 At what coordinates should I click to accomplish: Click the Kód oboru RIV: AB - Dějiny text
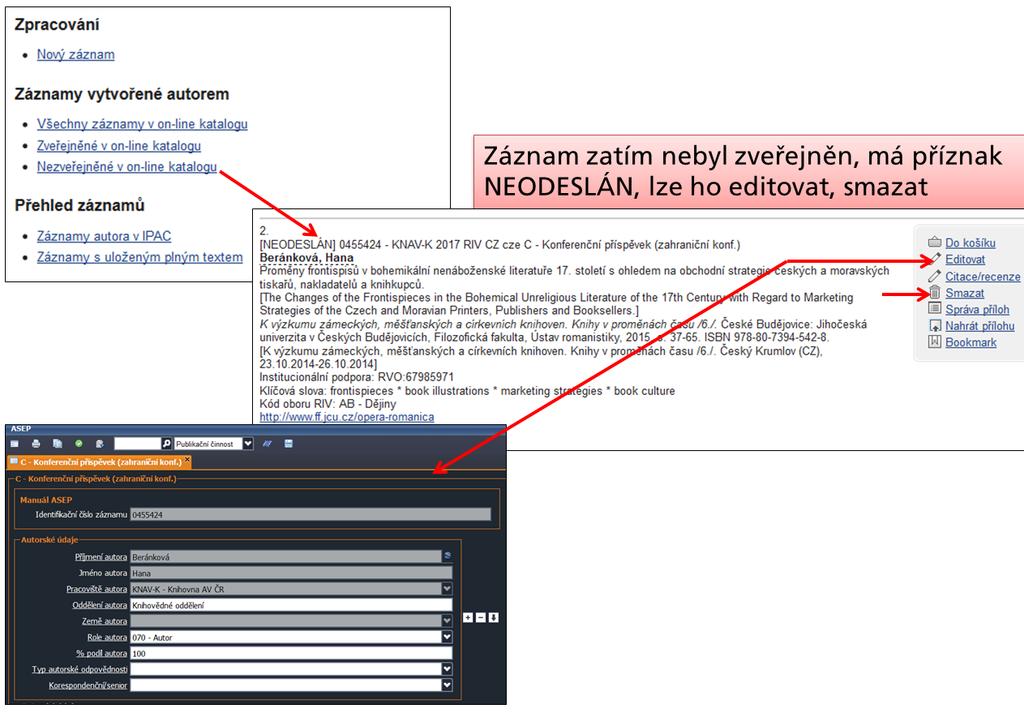coord(328,404)
